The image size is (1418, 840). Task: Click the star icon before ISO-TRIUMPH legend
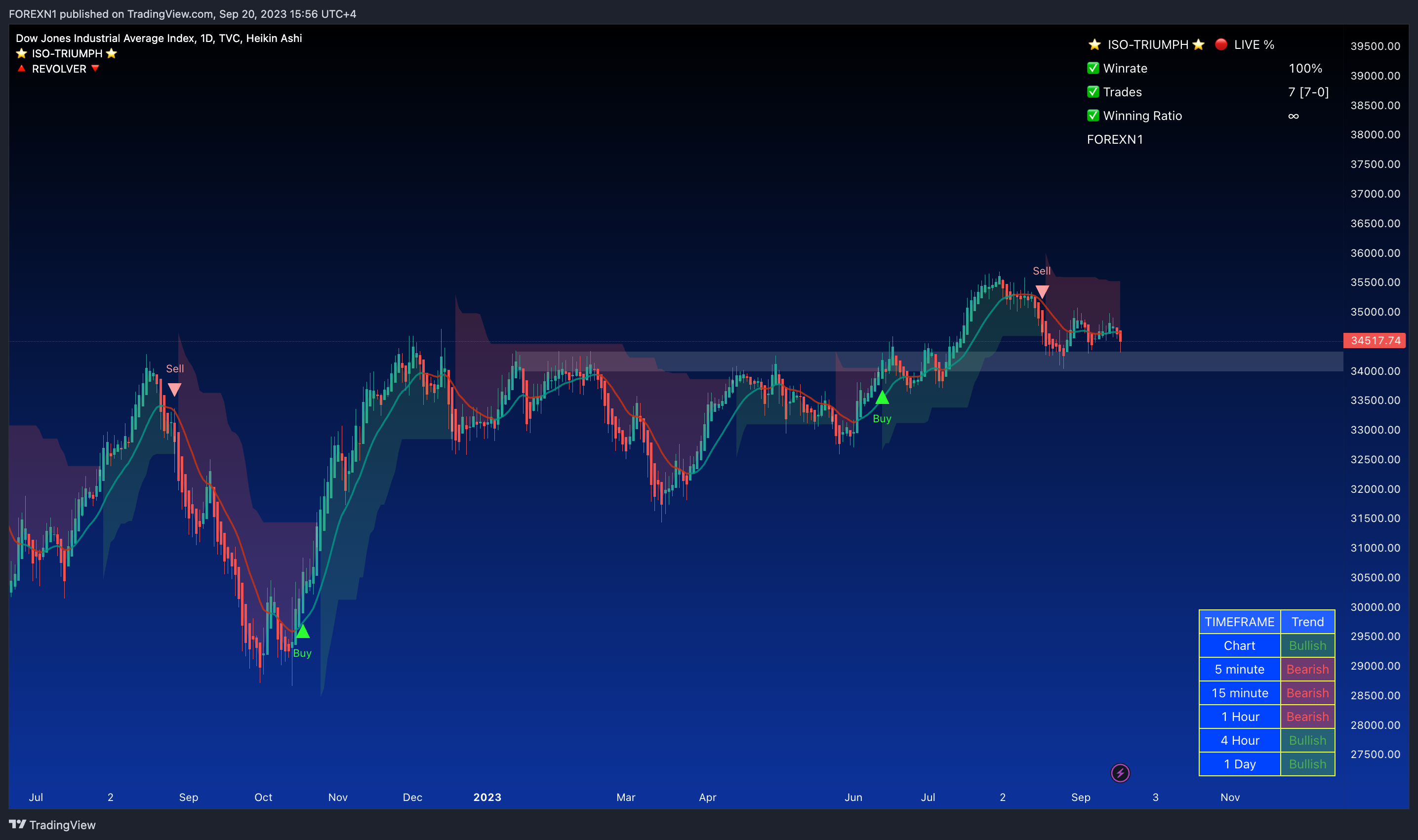[22, 54]
